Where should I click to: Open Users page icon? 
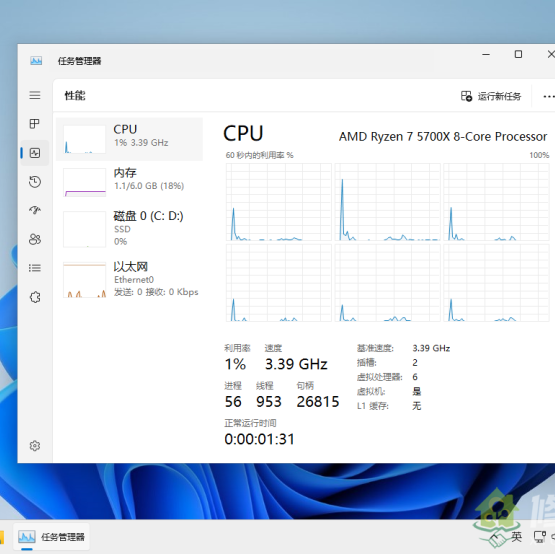pos(35,239)
